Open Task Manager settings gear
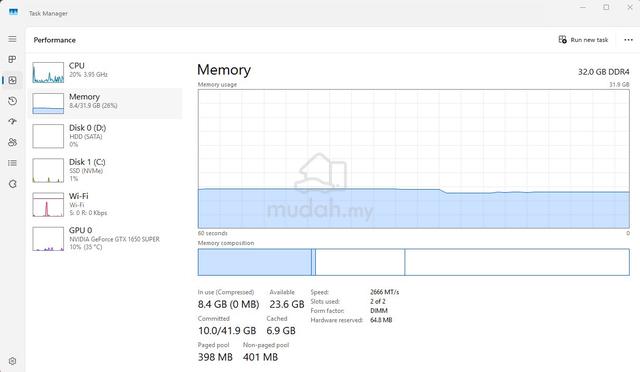This screenshot has width=640, height=372. click(12, 361)
